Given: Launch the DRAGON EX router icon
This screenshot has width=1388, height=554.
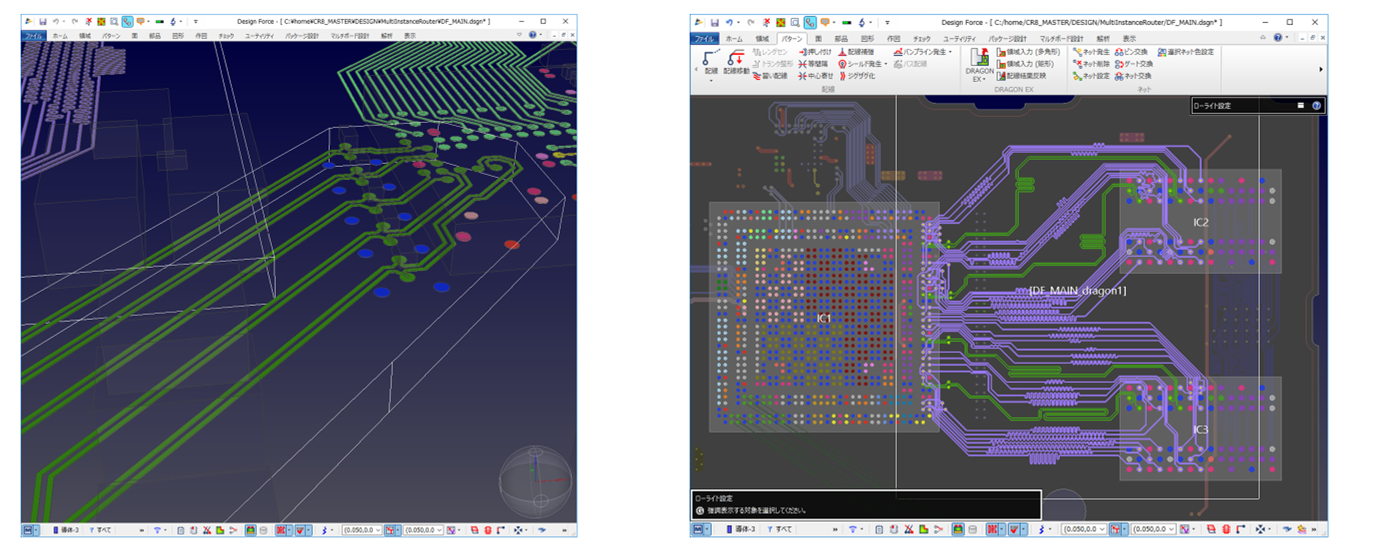Looking at the screenshot, I should click(979, 59).
